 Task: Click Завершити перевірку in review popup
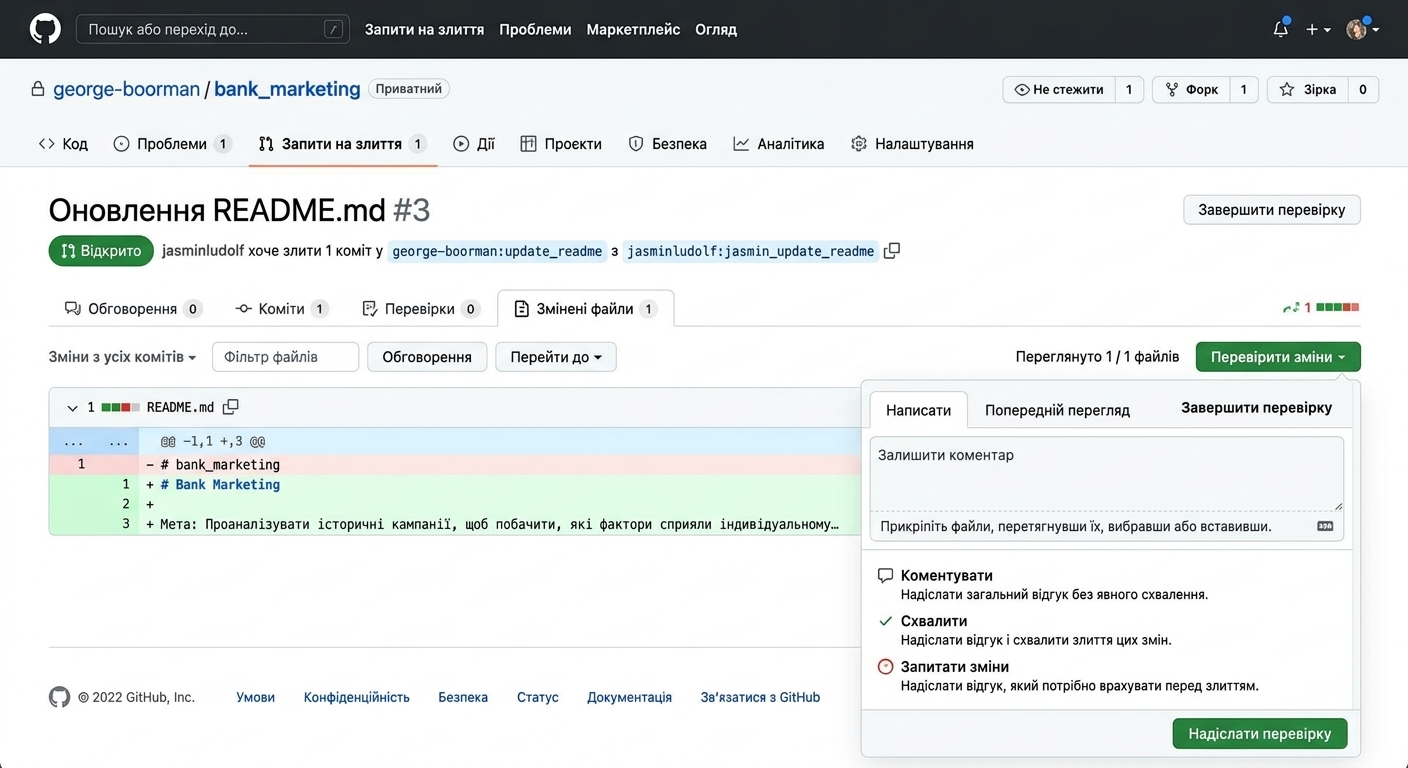point(1257,408)
